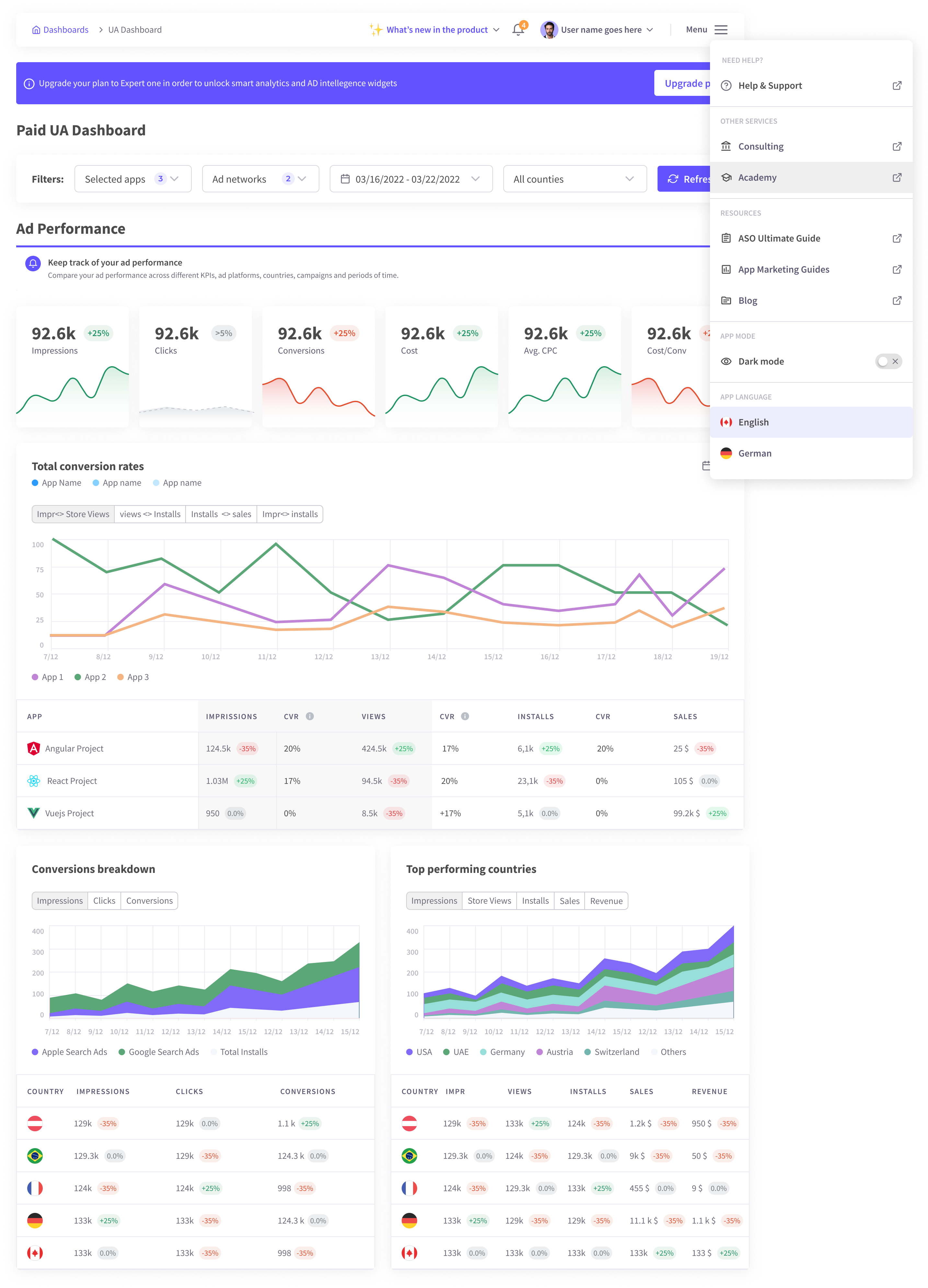928x1288 pixels.
Task: Open the Ad networks dropdown
Action: coord(260,179)
